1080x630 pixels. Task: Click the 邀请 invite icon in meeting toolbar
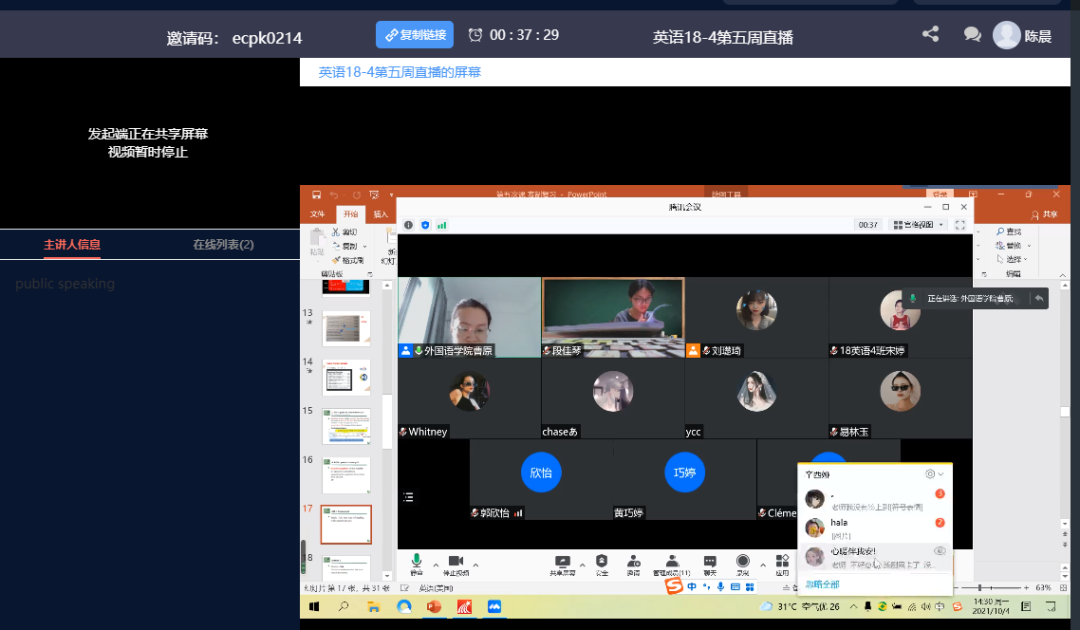633,562
